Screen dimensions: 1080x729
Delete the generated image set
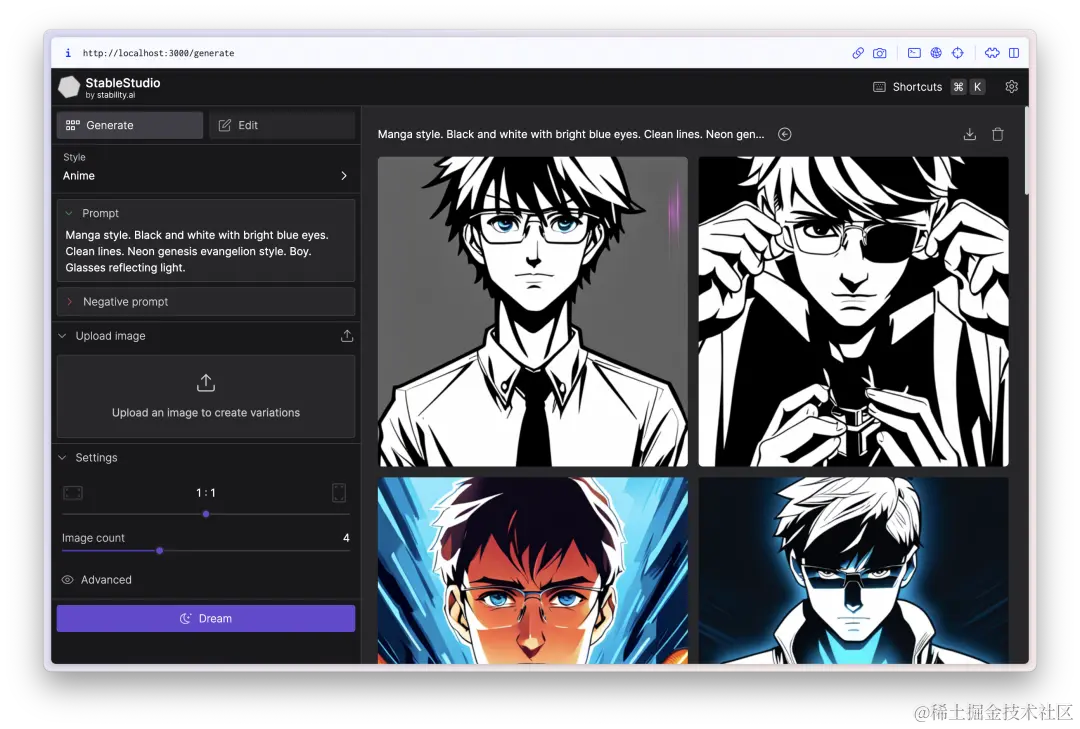point(997,134)
